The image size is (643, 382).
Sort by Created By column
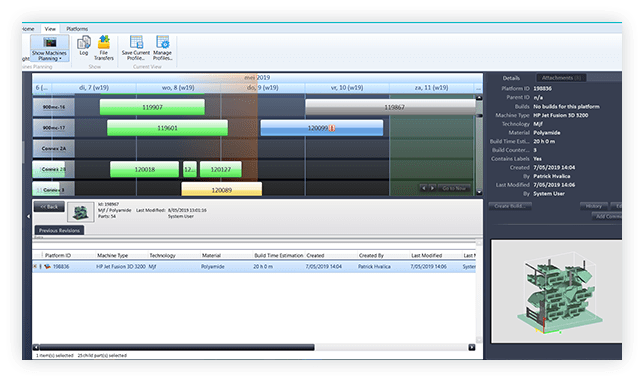click(371, 255)
